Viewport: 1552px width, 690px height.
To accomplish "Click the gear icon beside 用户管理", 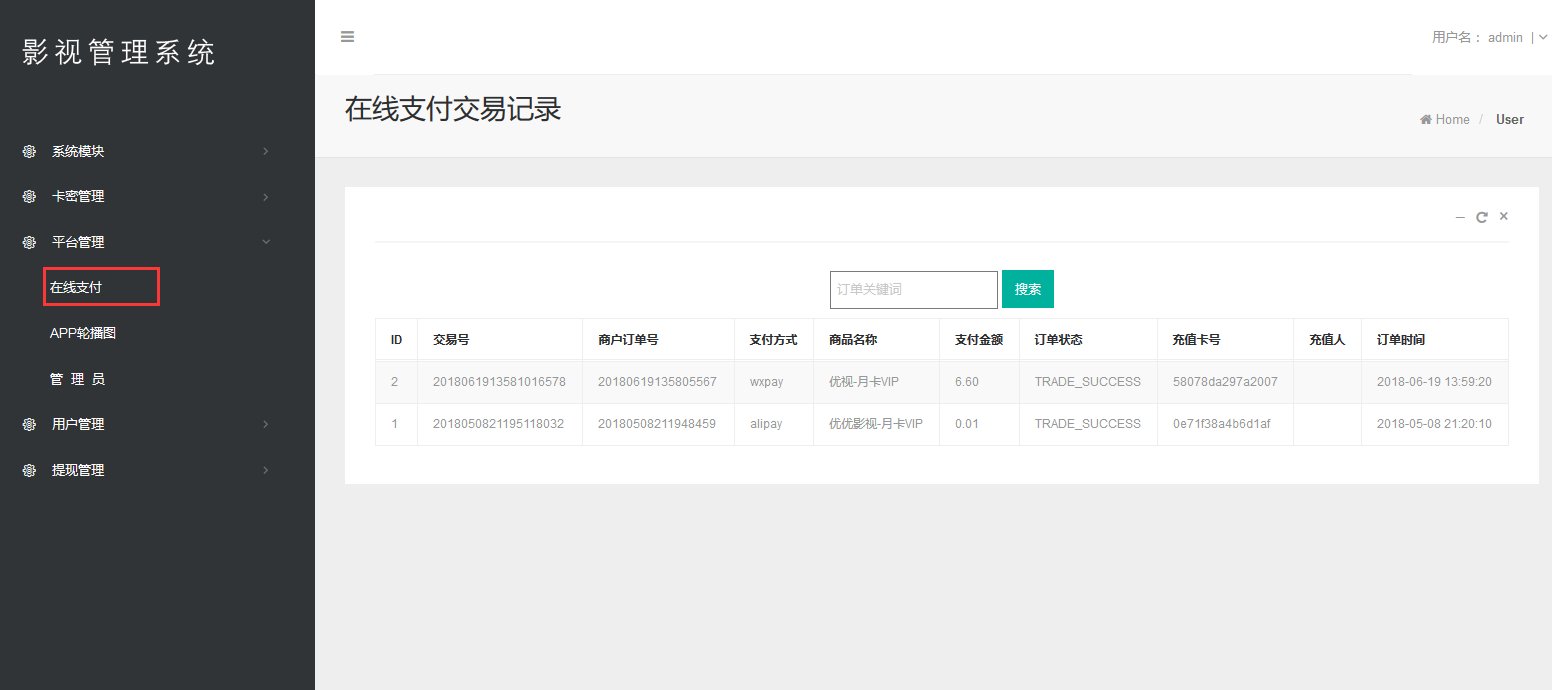I will pyautogui.click(x=29, y=425).
